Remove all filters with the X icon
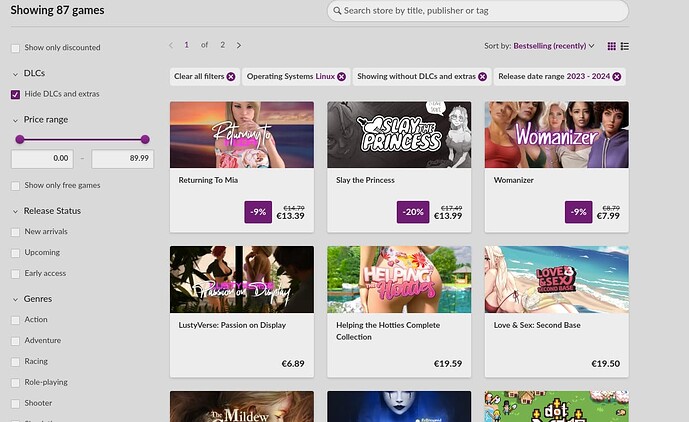This screenshot has height=422, width=689. (x=231, y=76)
